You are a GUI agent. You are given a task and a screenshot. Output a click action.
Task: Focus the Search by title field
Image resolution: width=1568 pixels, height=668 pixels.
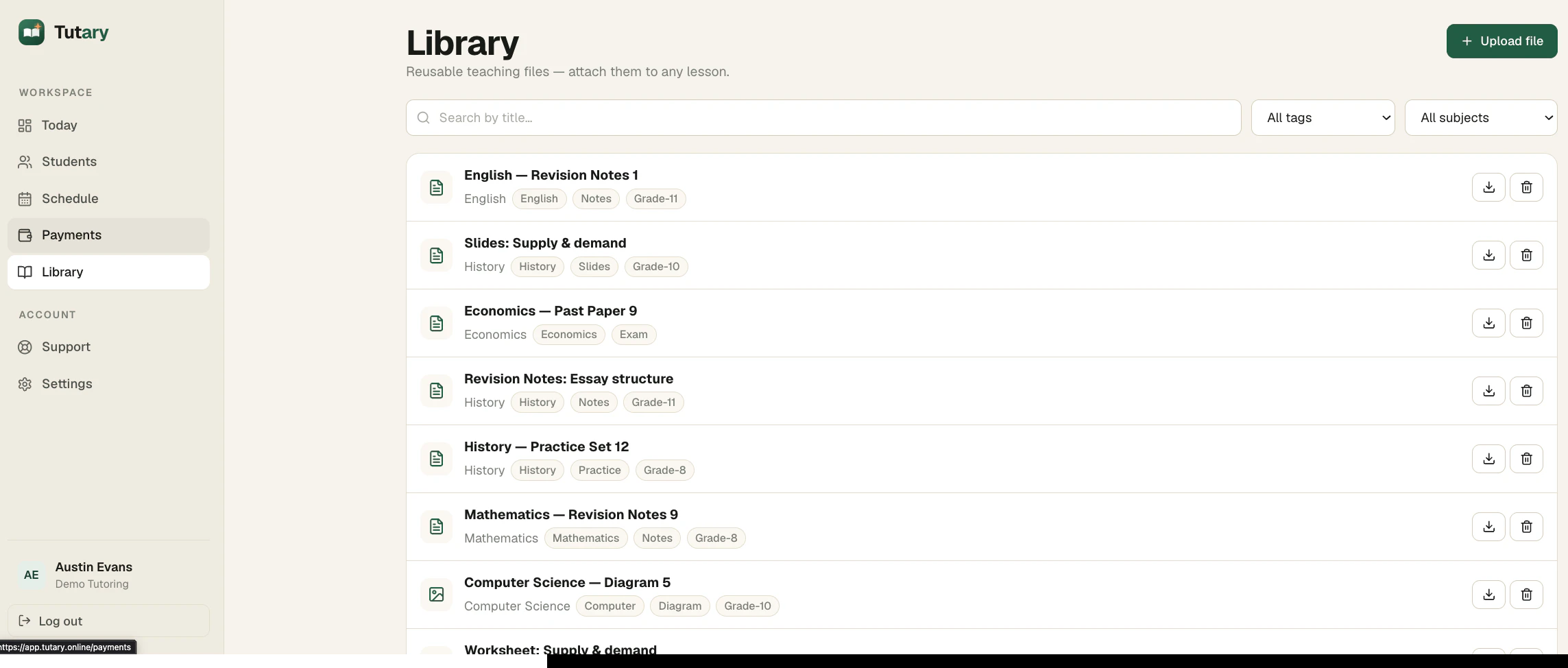(x=823, y=118)
